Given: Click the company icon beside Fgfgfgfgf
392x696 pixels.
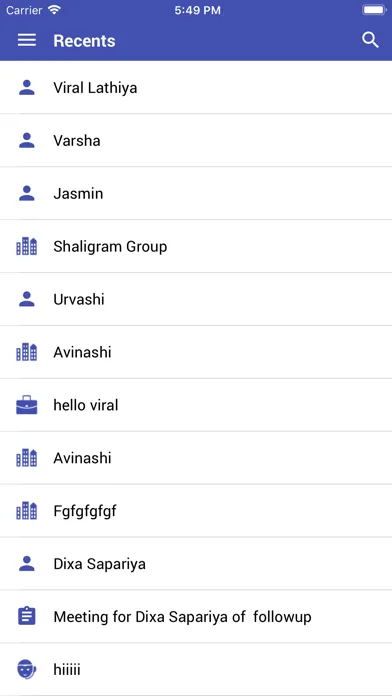Looking at the screenshot, I should pos(27,511).
